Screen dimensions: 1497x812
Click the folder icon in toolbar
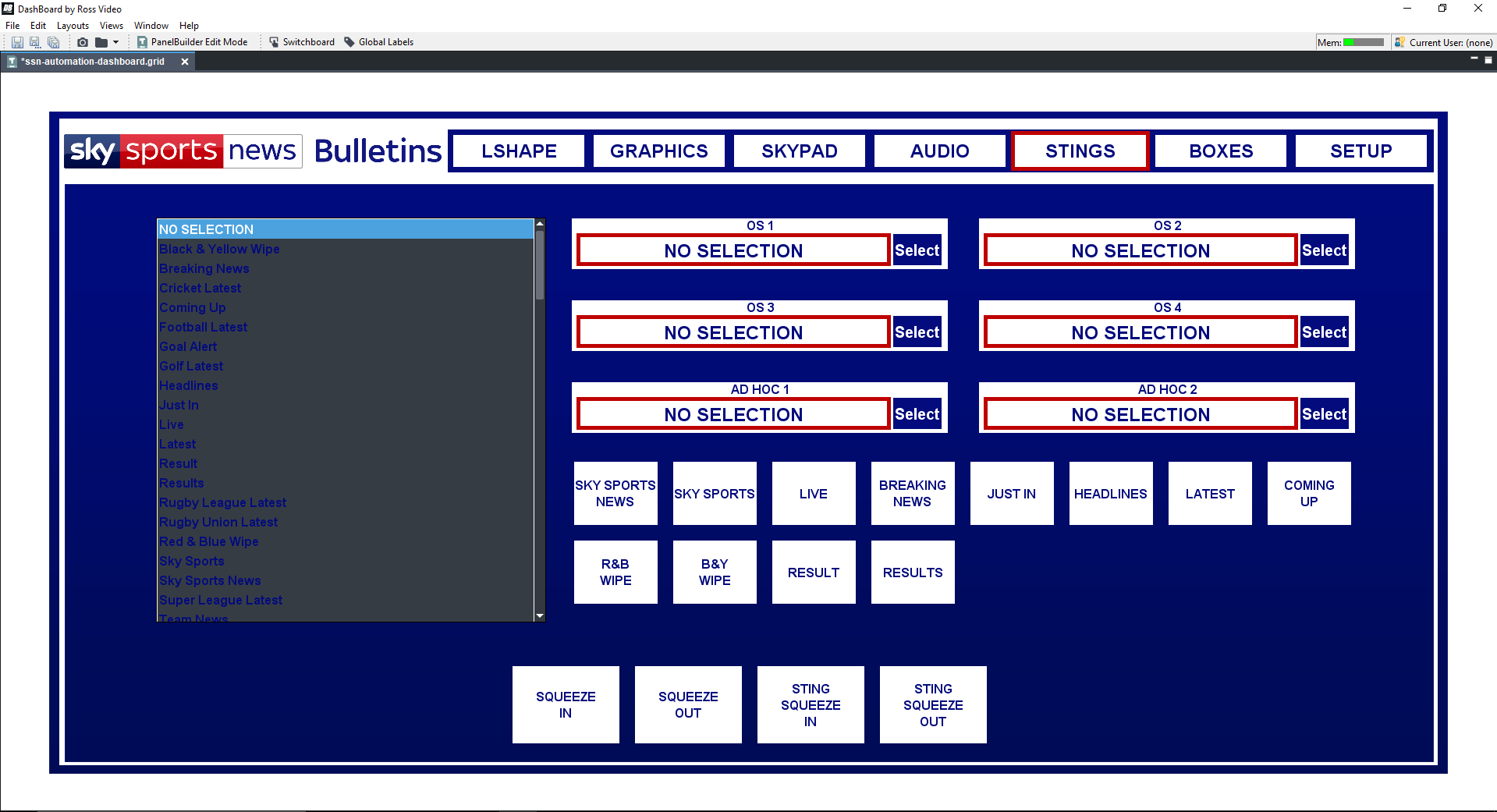click(x=101, y=42)
